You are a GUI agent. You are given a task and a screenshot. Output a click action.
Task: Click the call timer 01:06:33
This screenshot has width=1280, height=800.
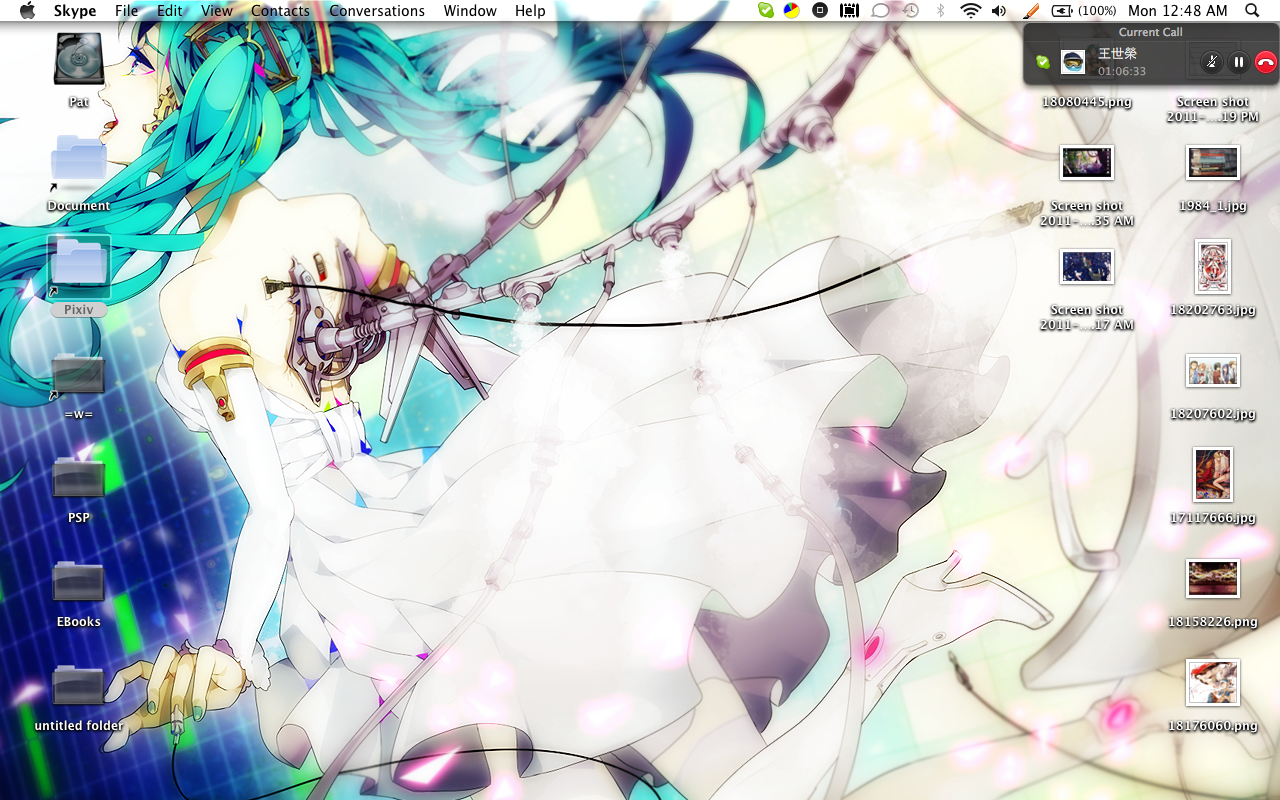(x=1122, y=72)
